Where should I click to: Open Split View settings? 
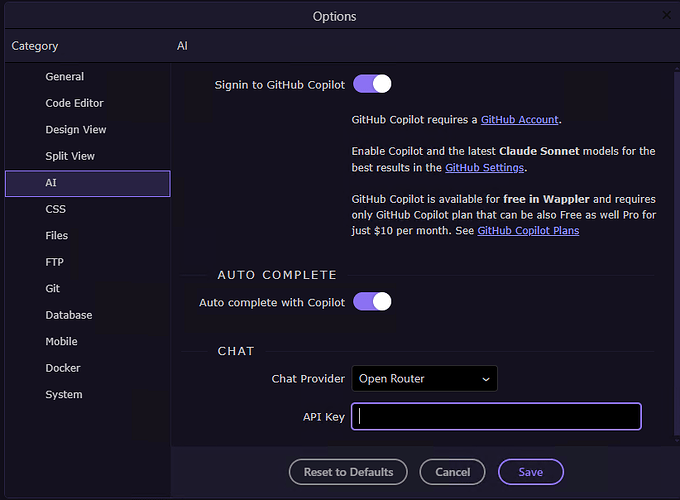coord(88,156)
